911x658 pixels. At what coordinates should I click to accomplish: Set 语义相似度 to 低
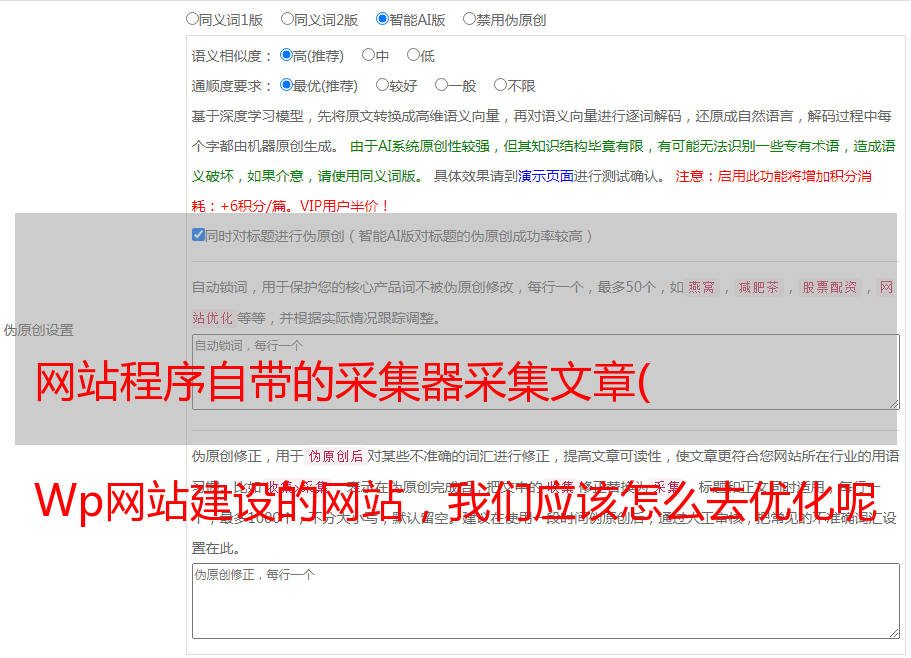(413, 55)
